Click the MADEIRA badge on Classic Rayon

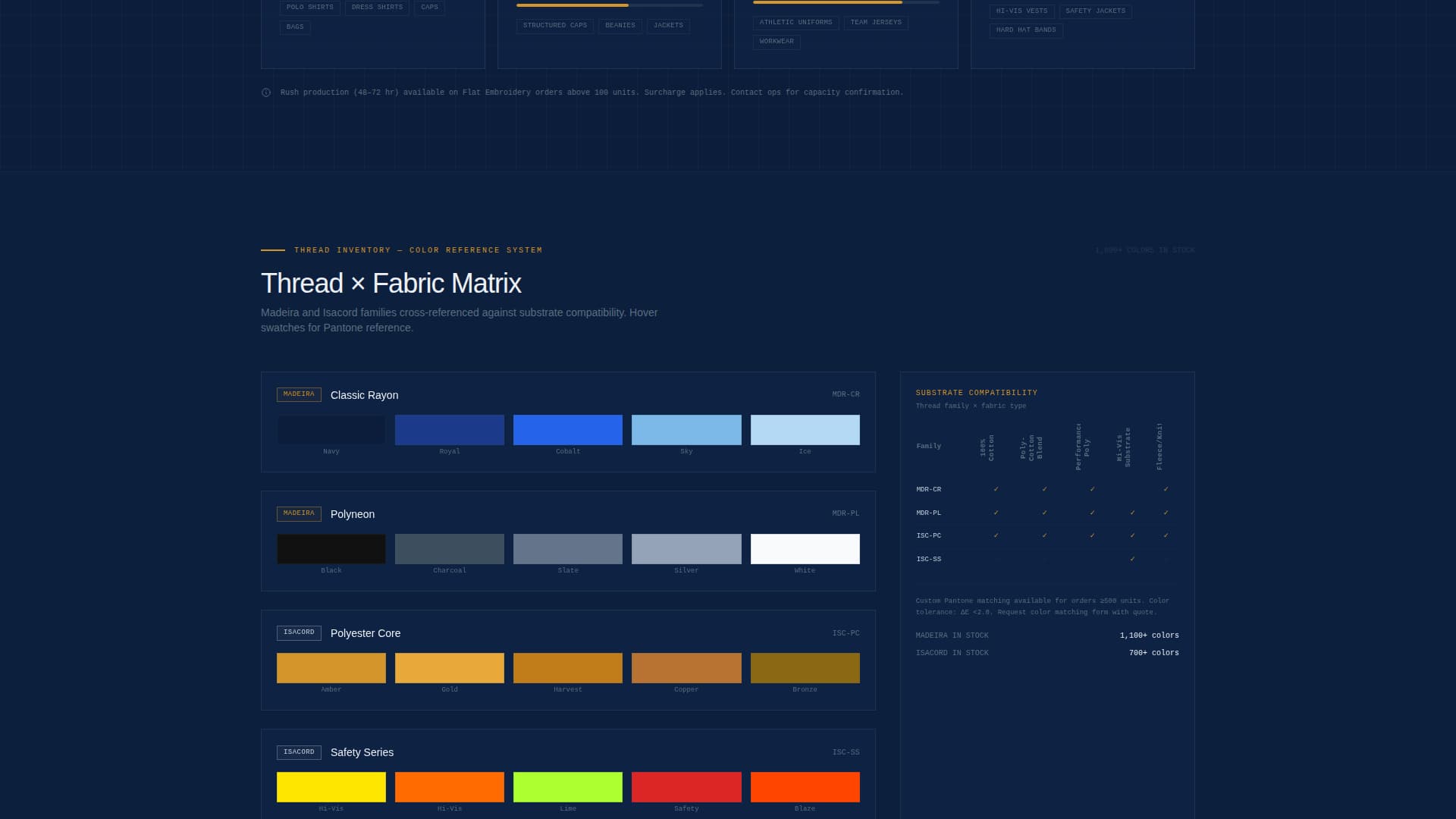pos(299,394)
